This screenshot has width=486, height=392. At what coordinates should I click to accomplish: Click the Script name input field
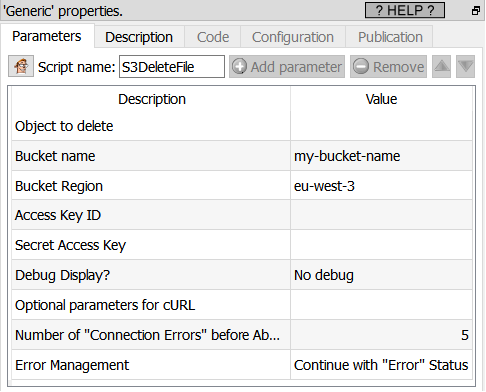[x=172, y=67]
